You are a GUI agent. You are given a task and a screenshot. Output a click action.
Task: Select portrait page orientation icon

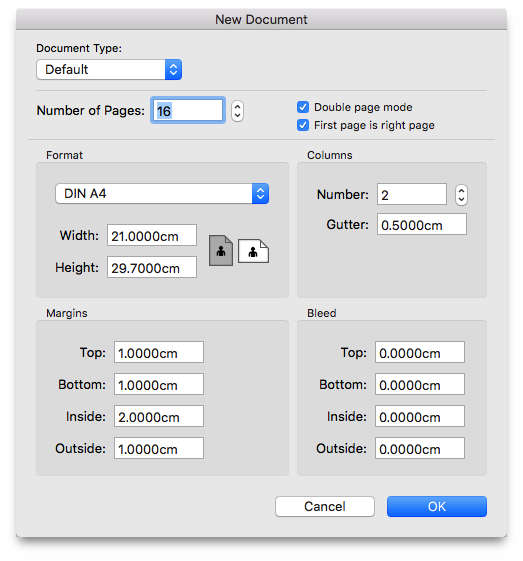tap(221, 250)
